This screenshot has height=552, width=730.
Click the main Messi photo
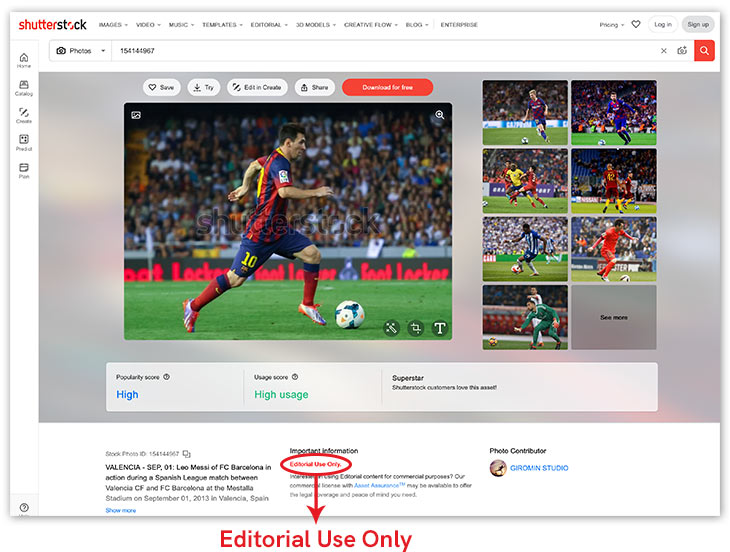[288, 221]
